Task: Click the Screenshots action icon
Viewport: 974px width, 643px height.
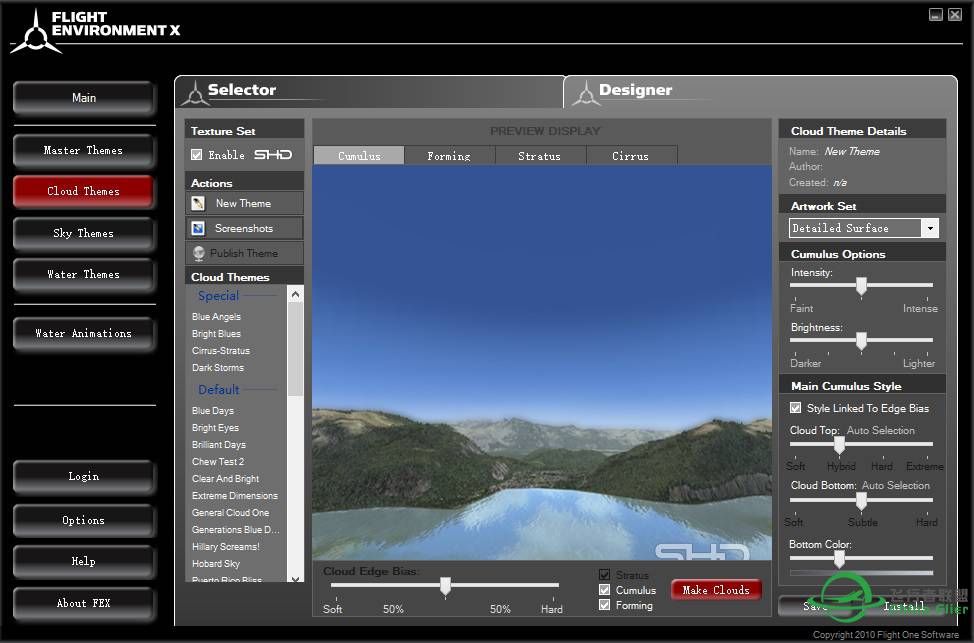Action: tap(199, 228)
